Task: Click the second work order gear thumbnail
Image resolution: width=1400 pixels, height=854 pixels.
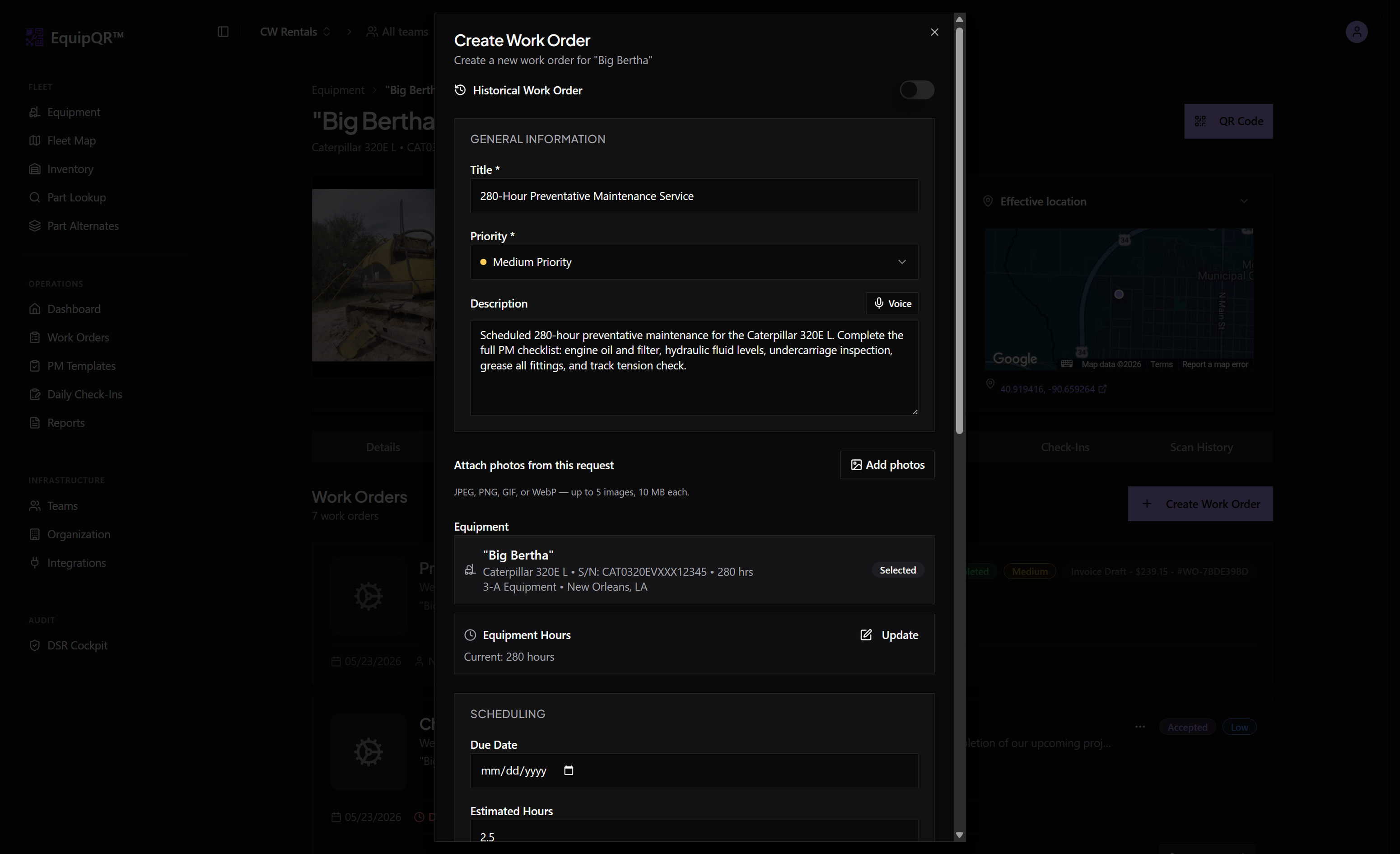Action: pyautogui.click(x=368, y=752)
